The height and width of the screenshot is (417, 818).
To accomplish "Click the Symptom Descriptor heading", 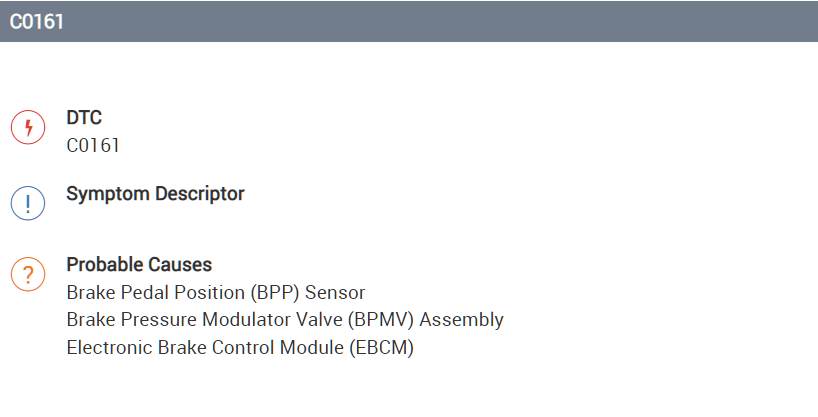I will 155,193.
